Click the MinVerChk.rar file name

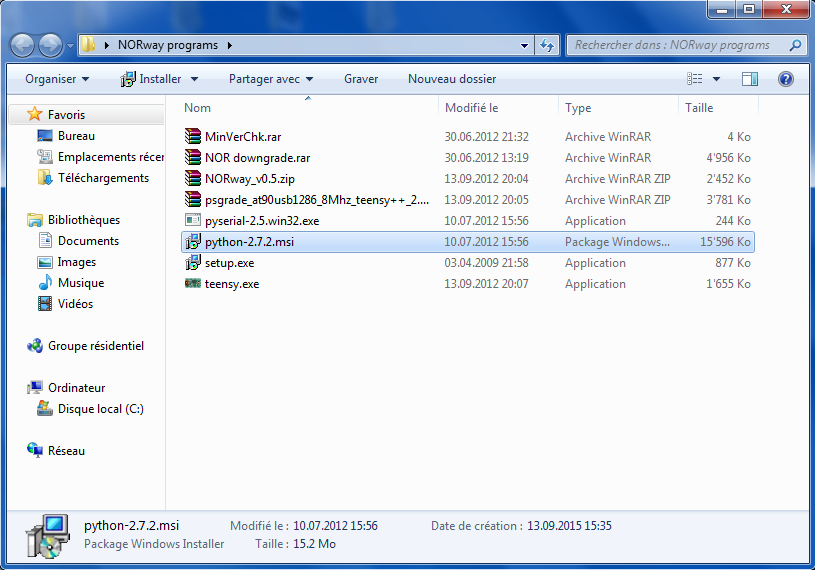click(x=243, y=137)
